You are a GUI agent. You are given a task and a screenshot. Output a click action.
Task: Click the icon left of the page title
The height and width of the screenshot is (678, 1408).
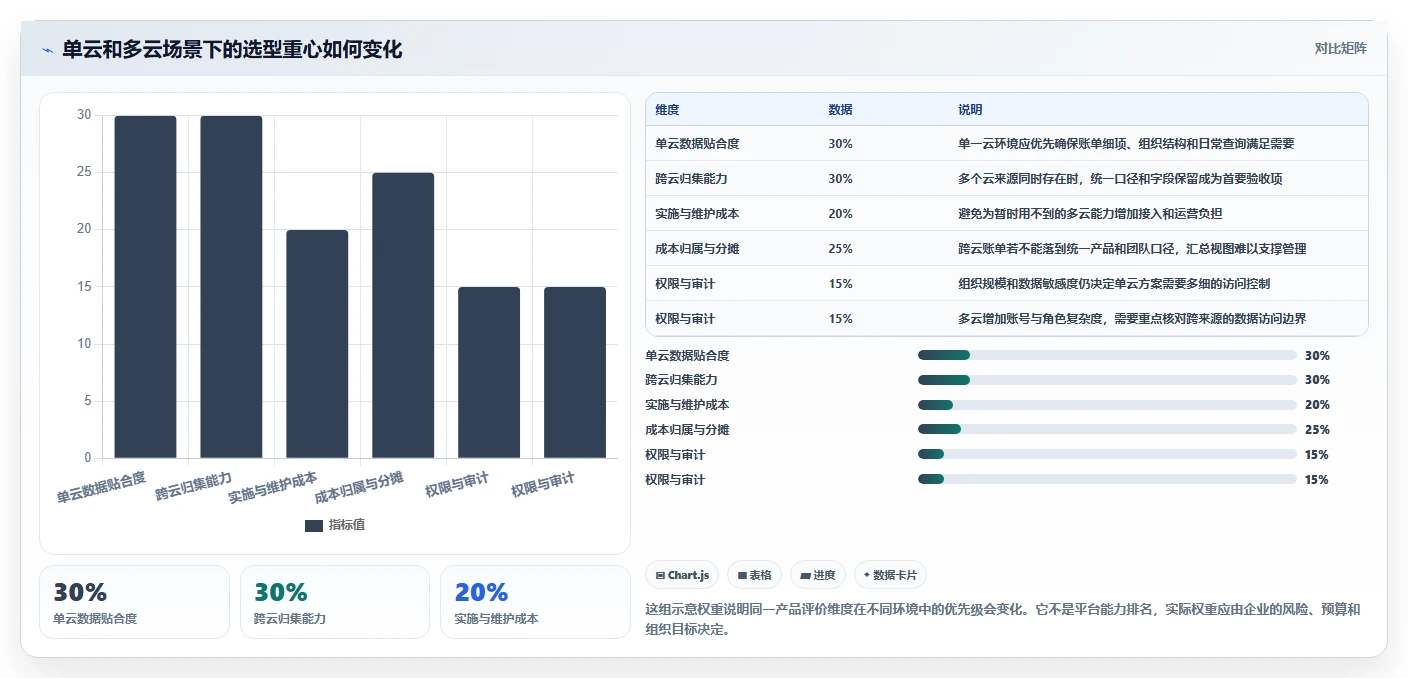[x=47, y=50]
